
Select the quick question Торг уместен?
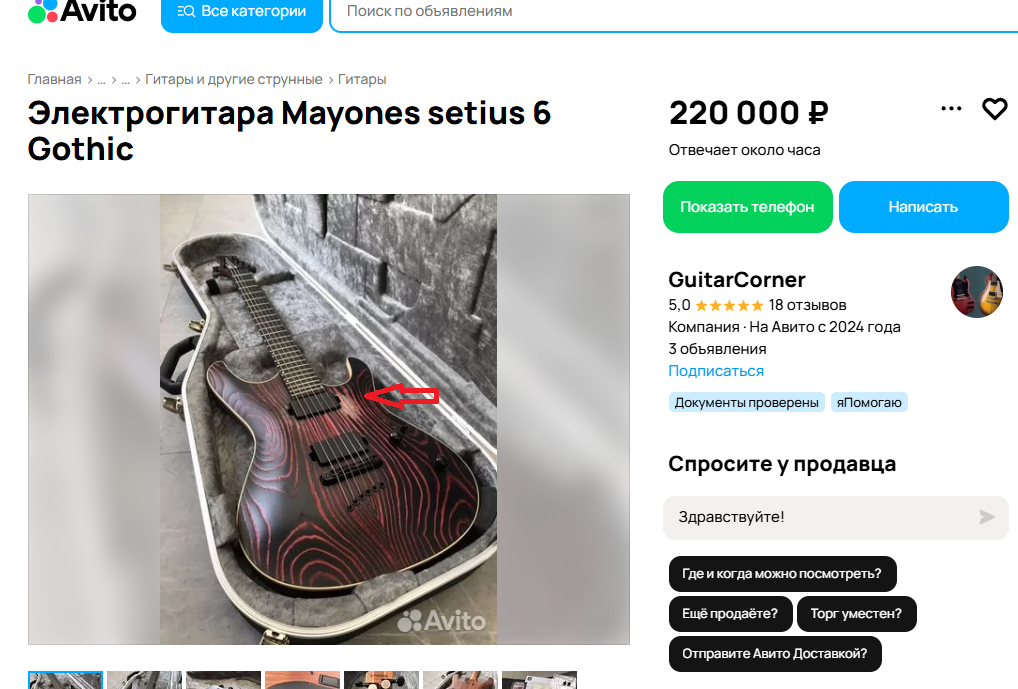(856, 614)
